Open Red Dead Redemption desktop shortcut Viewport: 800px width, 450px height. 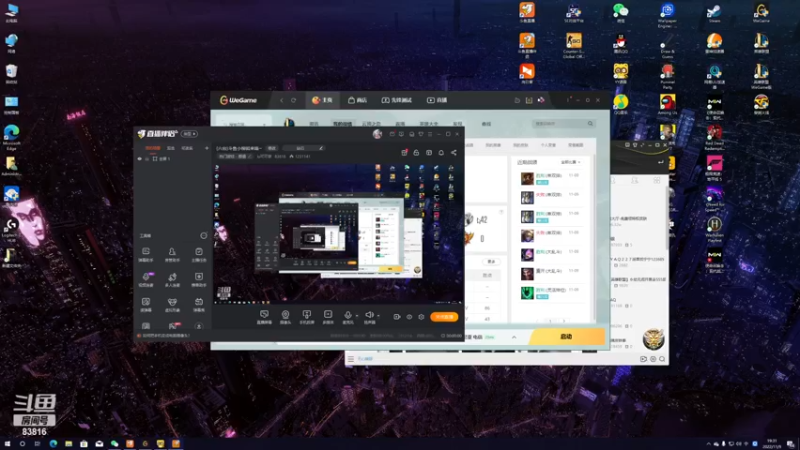coord(714,138)
